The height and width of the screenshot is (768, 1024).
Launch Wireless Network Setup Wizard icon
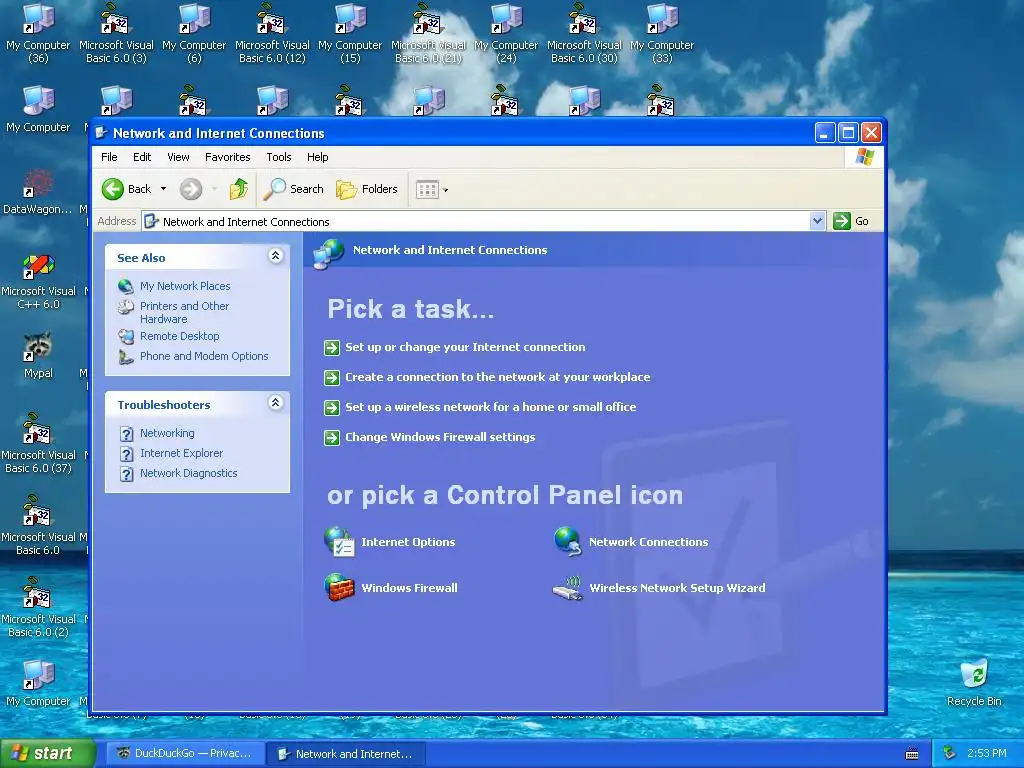coord(568,587)
